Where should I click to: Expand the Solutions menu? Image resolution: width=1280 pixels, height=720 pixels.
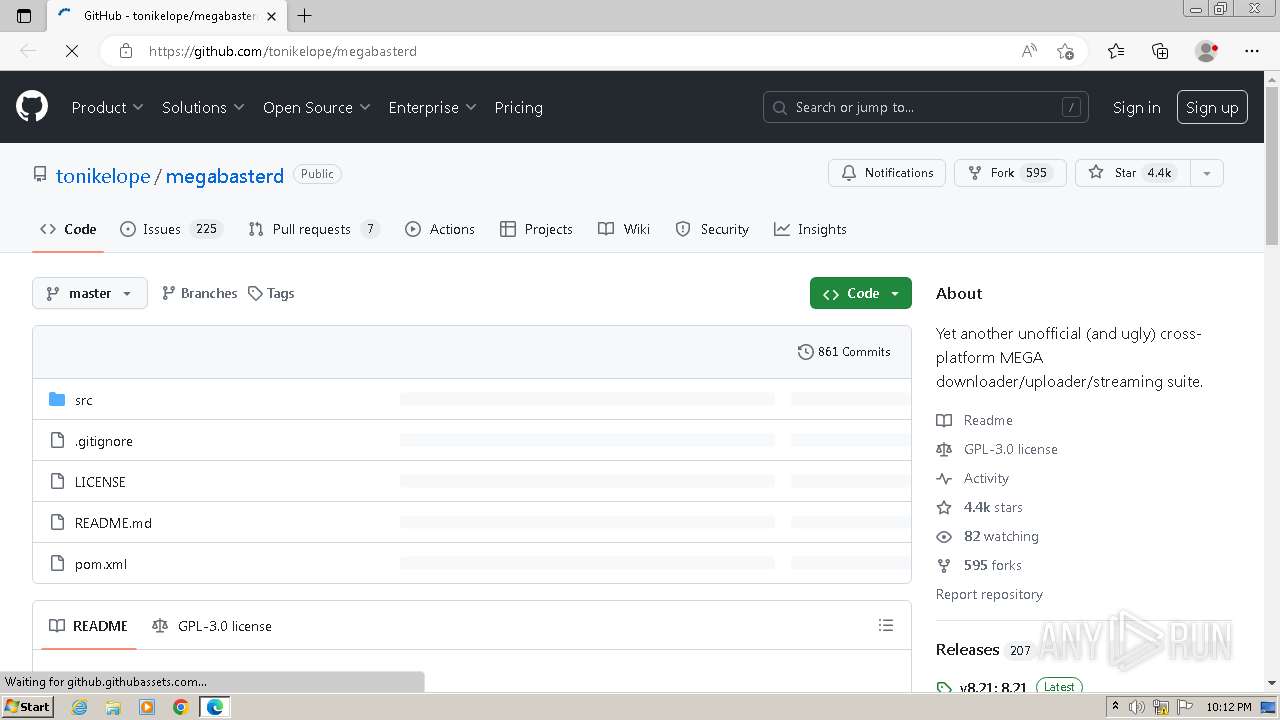pos(203,107)
